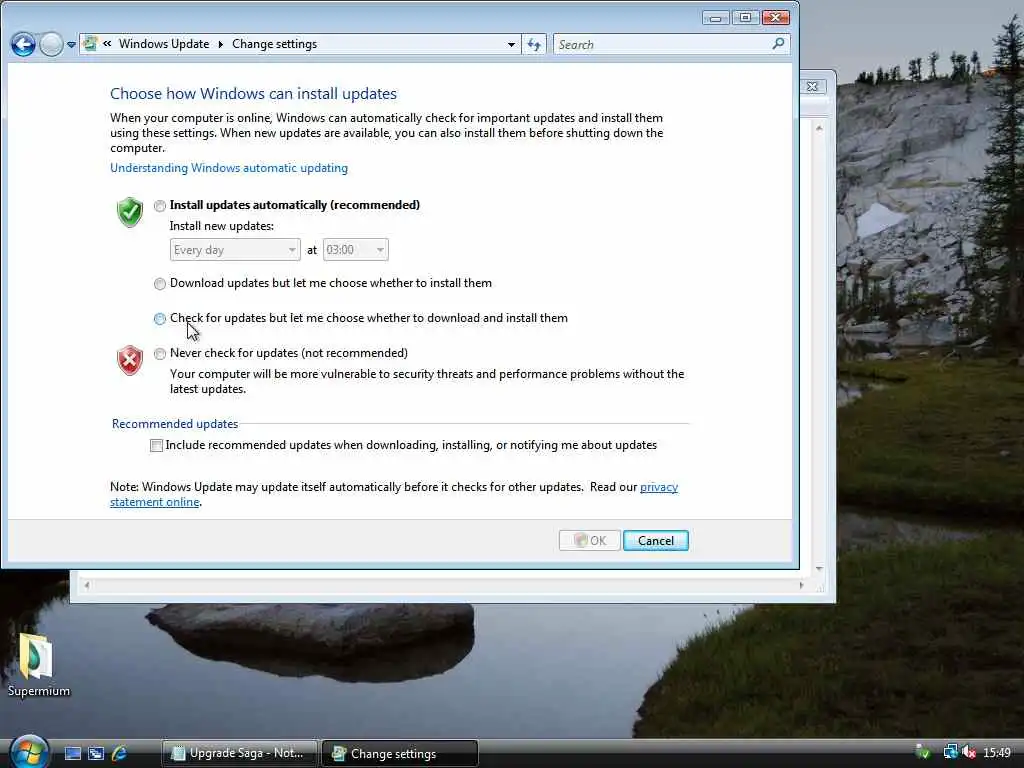Select Never check for updates option
The image size is (1024, 768).
pos(159,353)
